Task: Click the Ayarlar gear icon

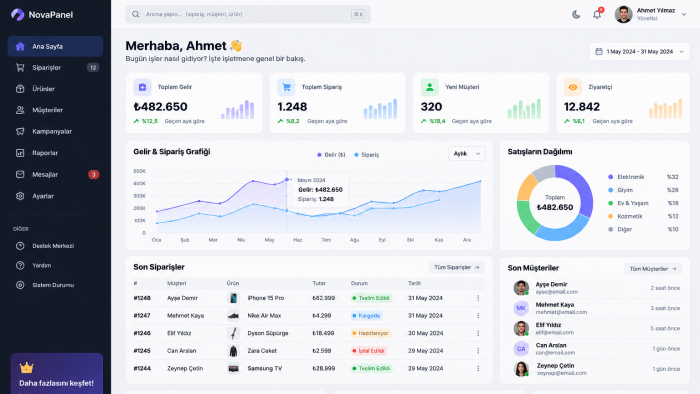Action: pyautogui.click(x=20, y=196)
